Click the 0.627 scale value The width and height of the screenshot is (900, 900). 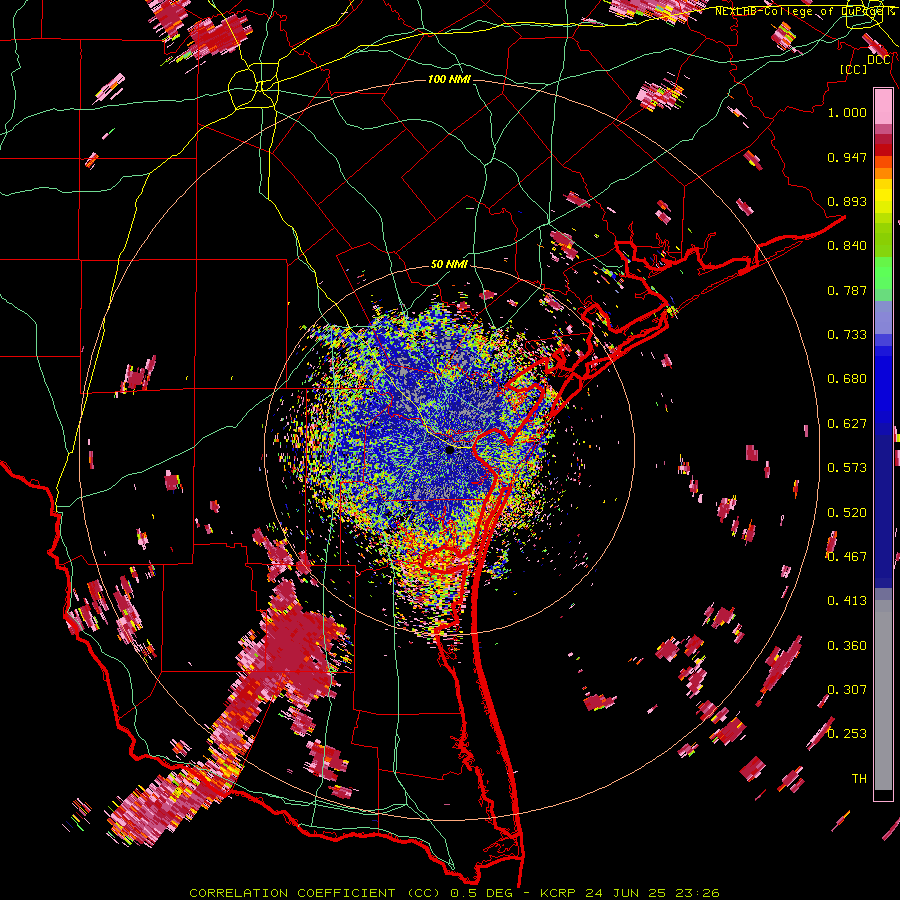[847, 424]
